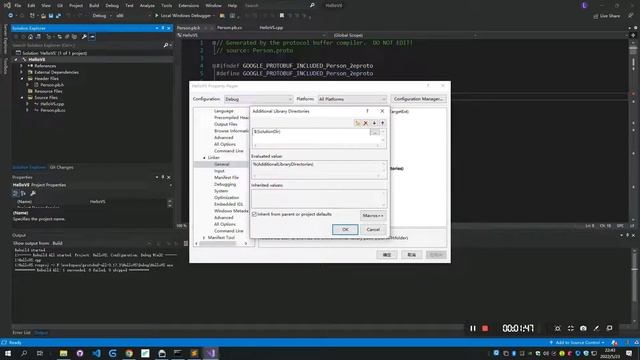Viewport: 640px width, 360px height.
Task: Switch to Person.pb.cc editor tab
Action: click(229, 28)
